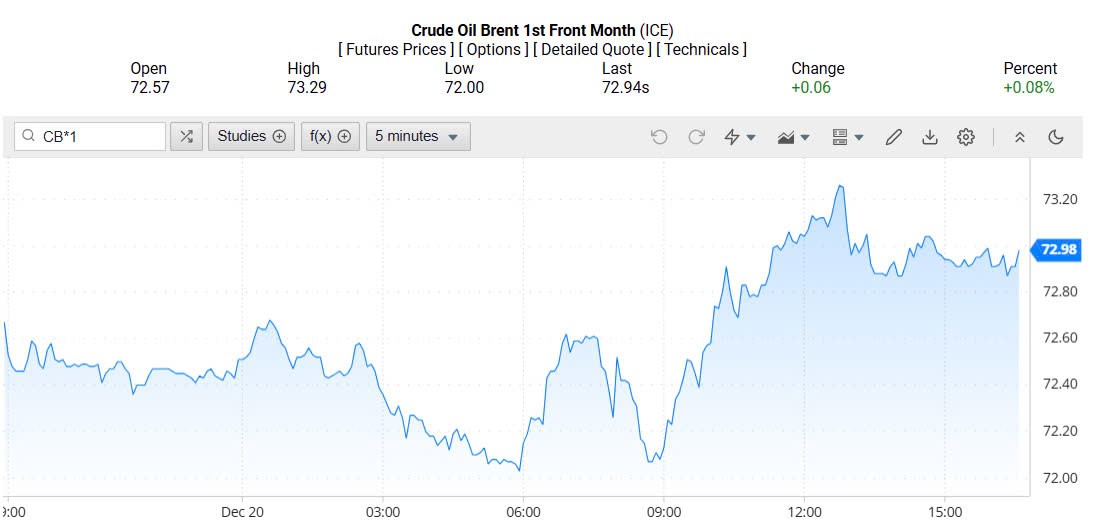The height and width of the screenshot is (522, 1096).
Task: Open the chart type dropdown
Action: (x=793, y=137)
